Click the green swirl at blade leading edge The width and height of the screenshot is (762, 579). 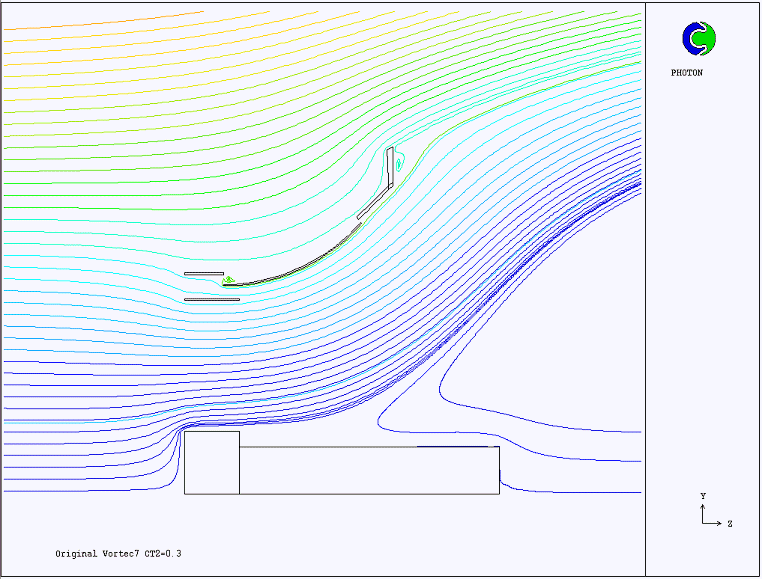(x=229, y=280)
